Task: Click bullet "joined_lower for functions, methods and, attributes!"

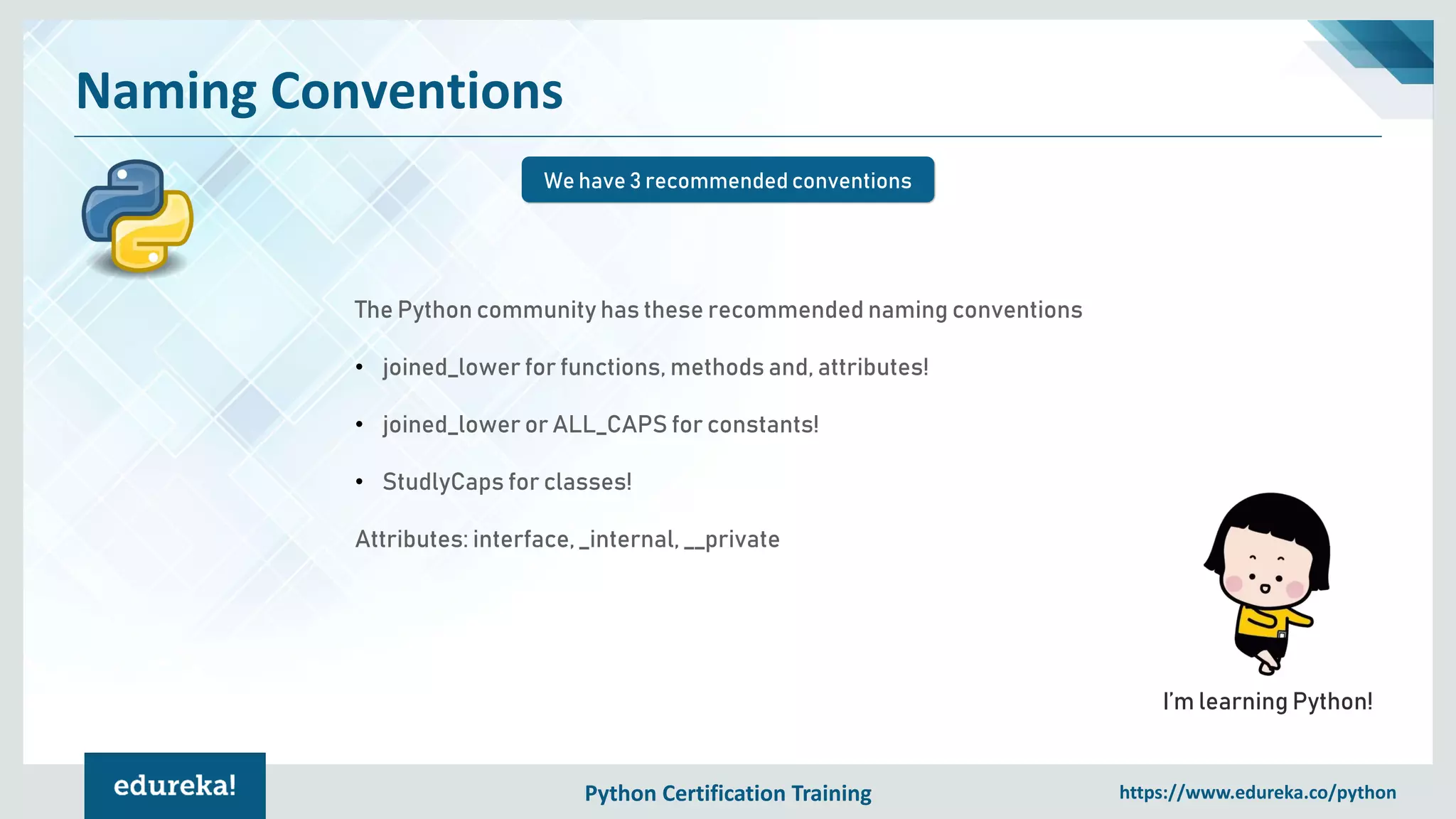Action: click(655, 368)
